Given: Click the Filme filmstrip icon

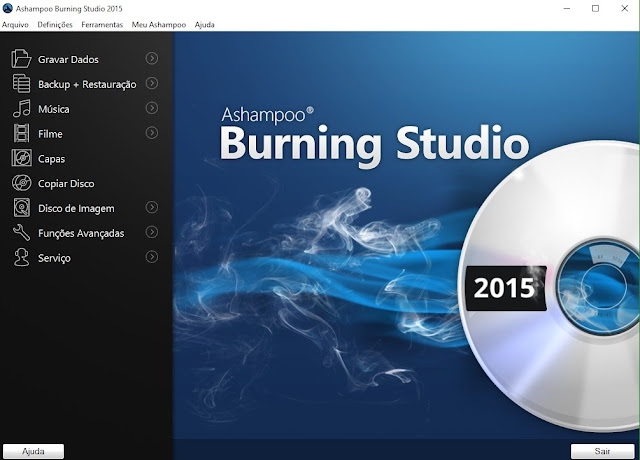Looking at the screenshot, I should pyautogui.click(x=21, y=133).
